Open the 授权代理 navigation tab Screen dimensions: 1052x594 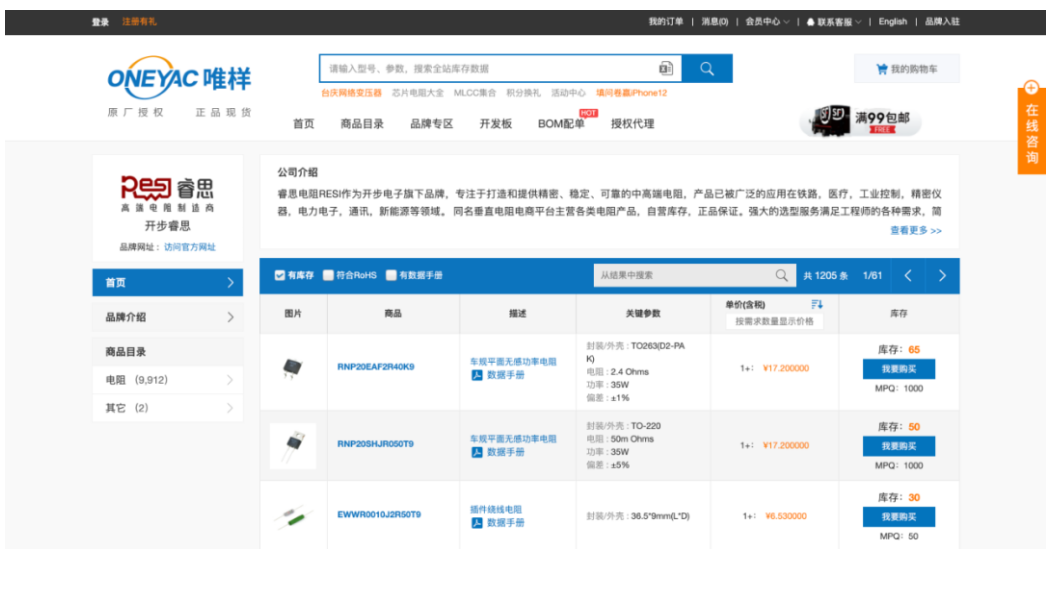[632, 123]
